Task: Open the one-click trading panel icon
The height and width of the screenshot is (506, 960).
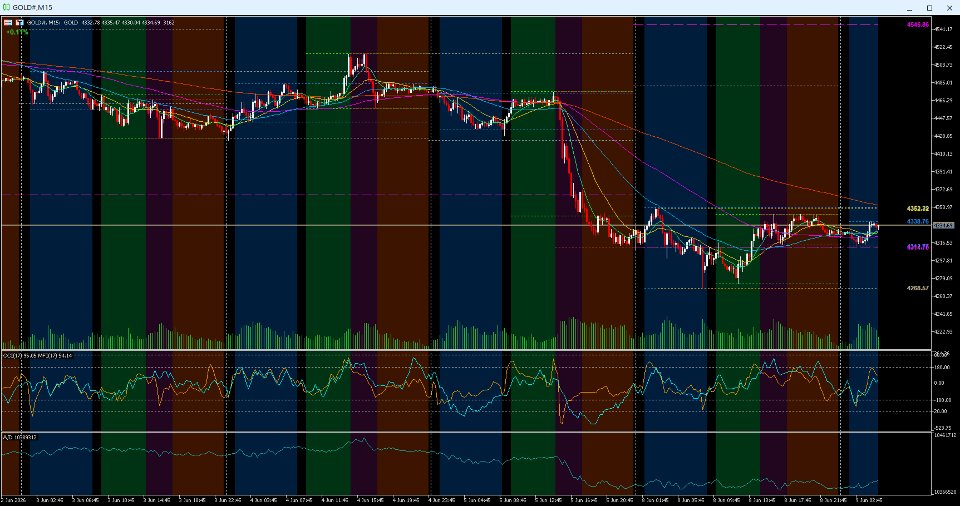Action: tap(9, 23)
